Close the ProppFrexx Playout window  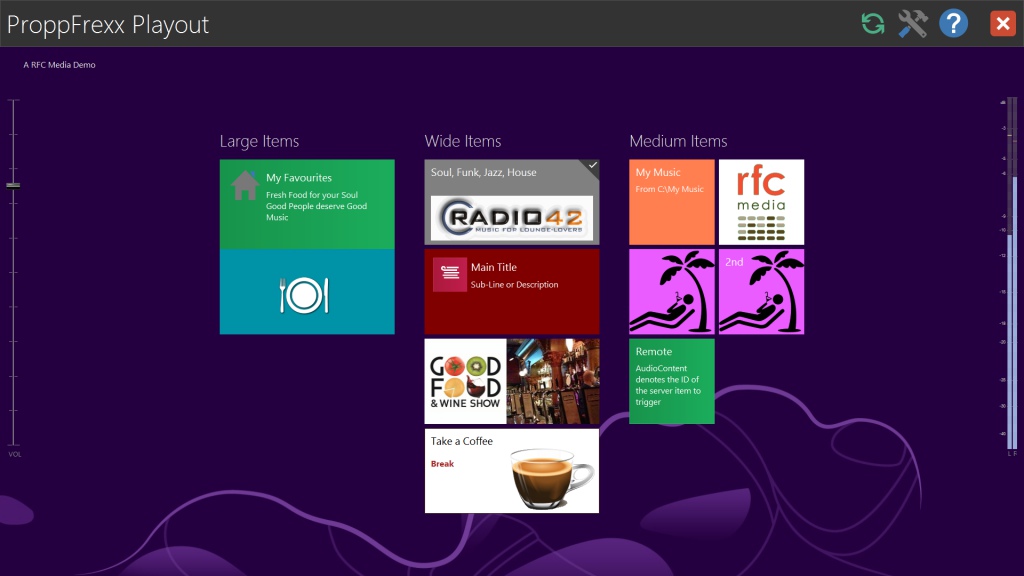[x=1002, y=23]
